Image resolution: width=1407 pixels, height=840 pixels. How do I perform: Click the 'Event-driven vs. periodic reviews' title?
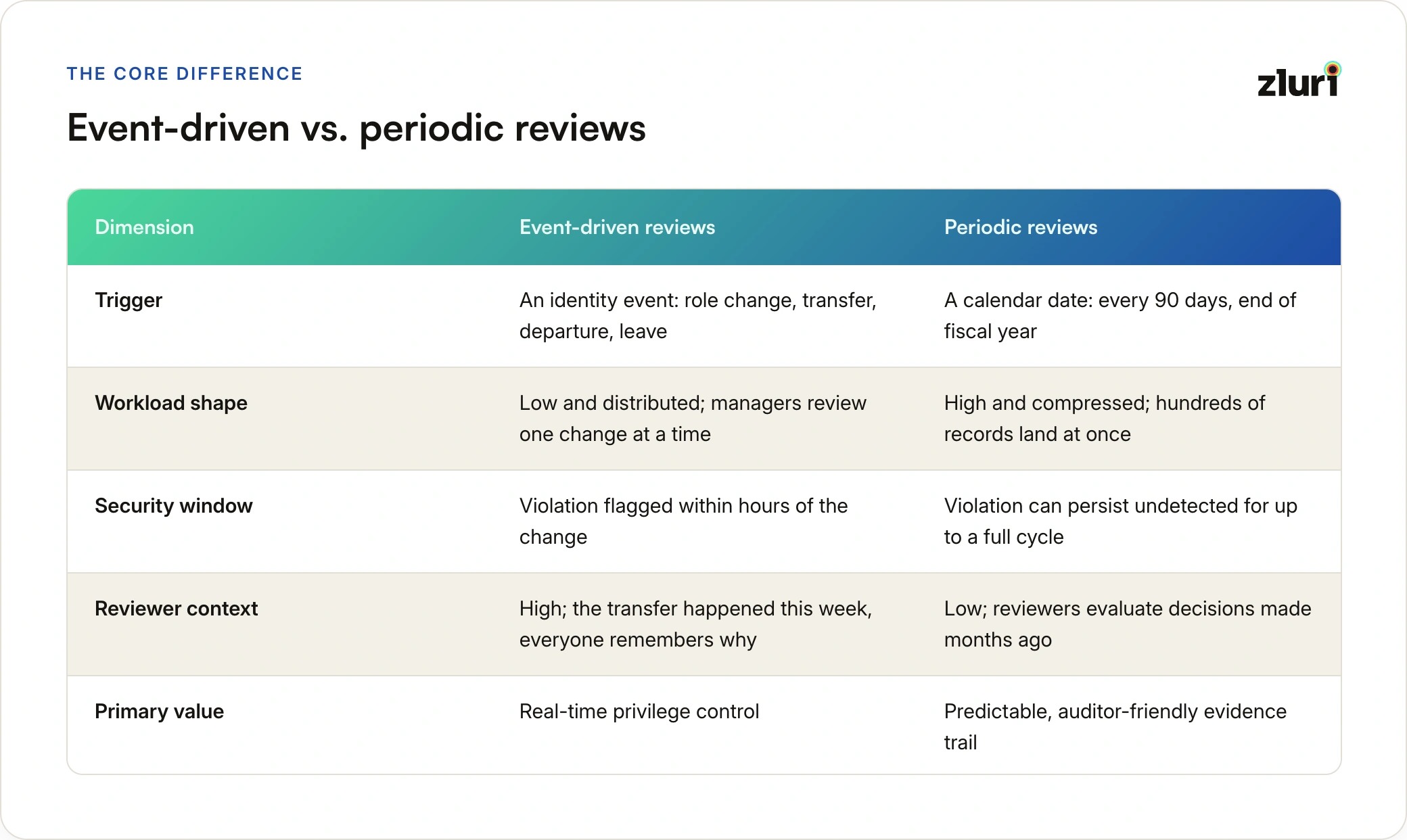click(x=356, y=128)
